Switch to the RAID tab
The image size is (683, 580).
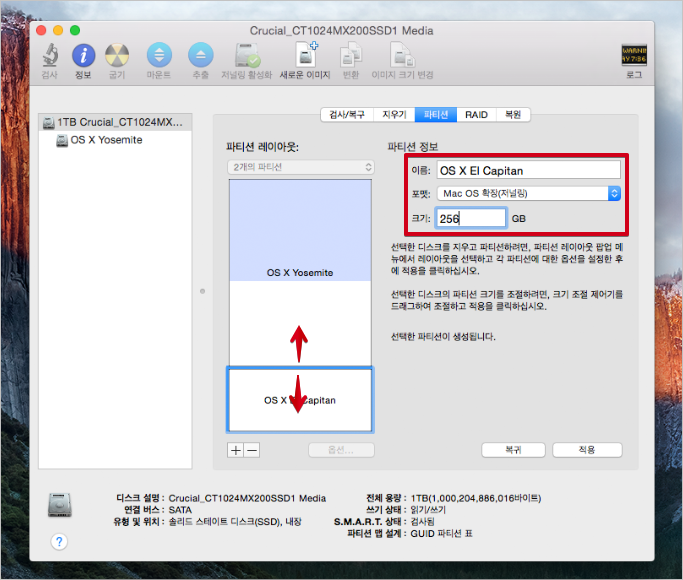point(476,115)
